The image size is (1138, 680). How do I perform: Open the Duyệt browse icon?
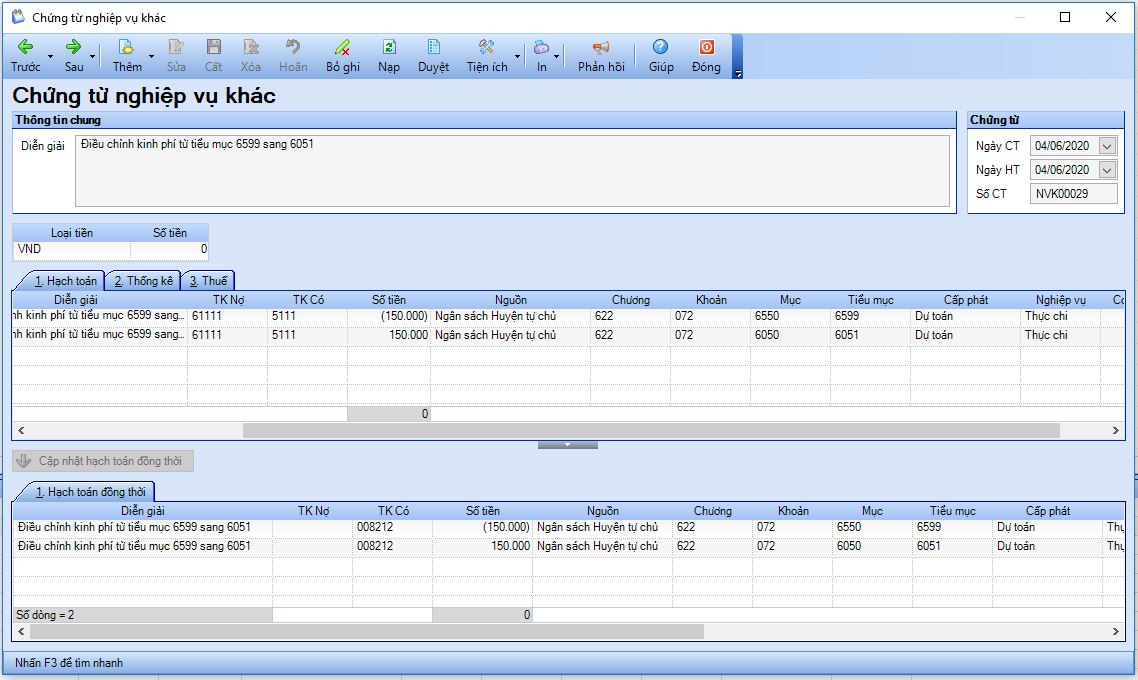point(433,55)
